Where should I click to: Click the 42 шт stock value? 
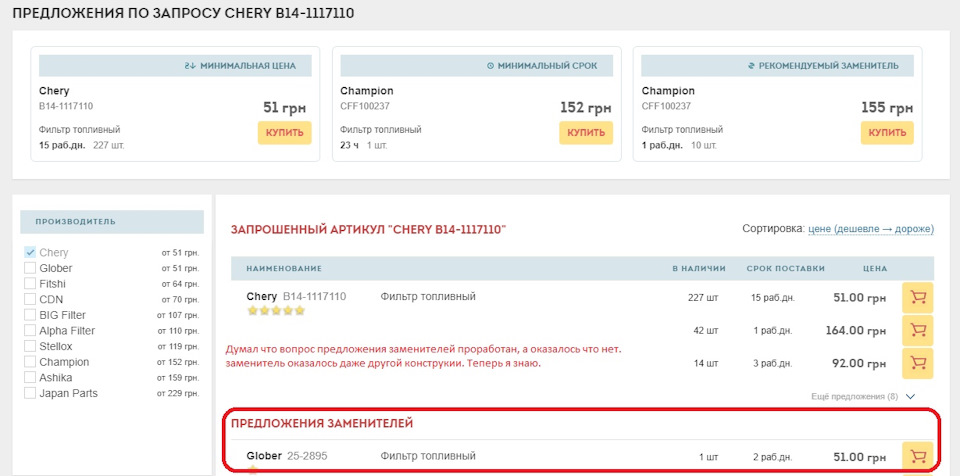coord(706,331)
